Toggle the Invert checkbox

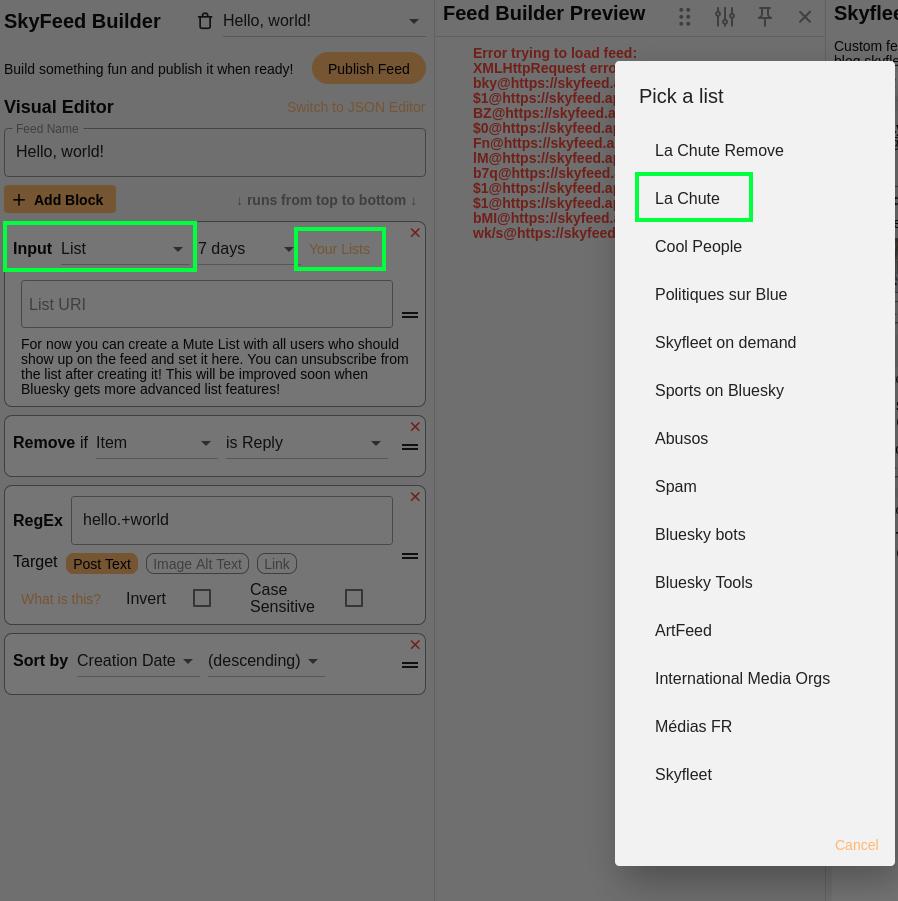click(x=202, y=598)
